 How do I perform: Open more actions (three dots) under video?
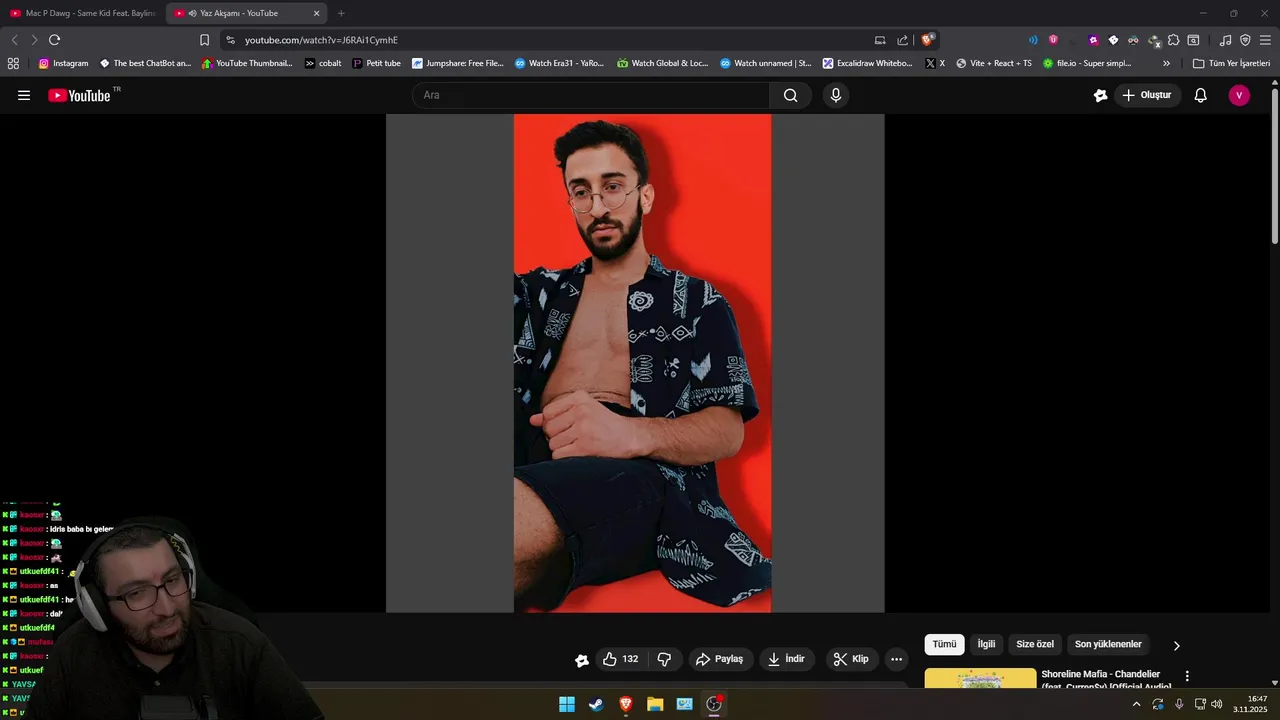pyautogui.click(x=897, y=659)
